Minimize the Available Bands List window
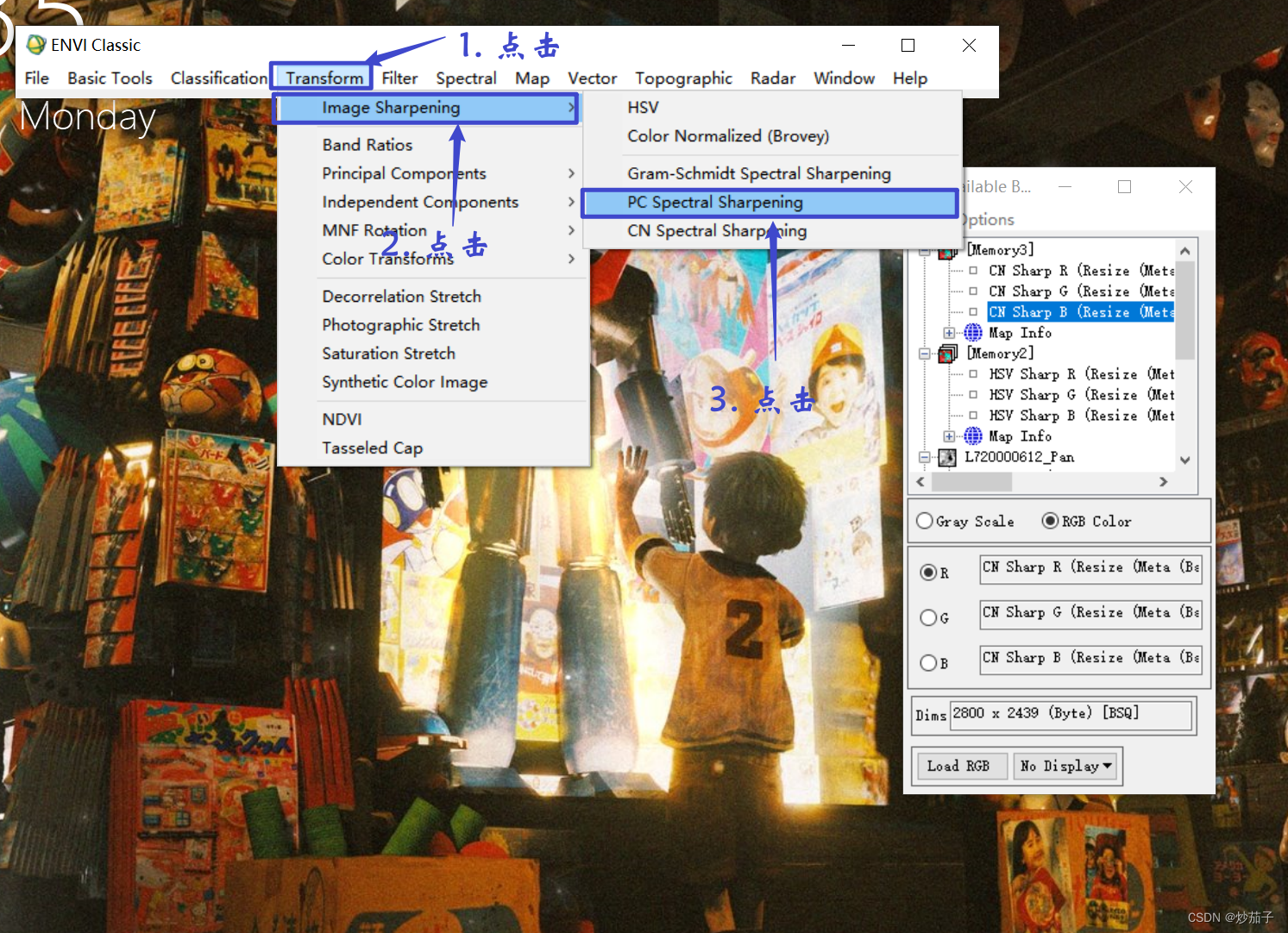This screenshot has height=933, width=1288. [1065, 186]
